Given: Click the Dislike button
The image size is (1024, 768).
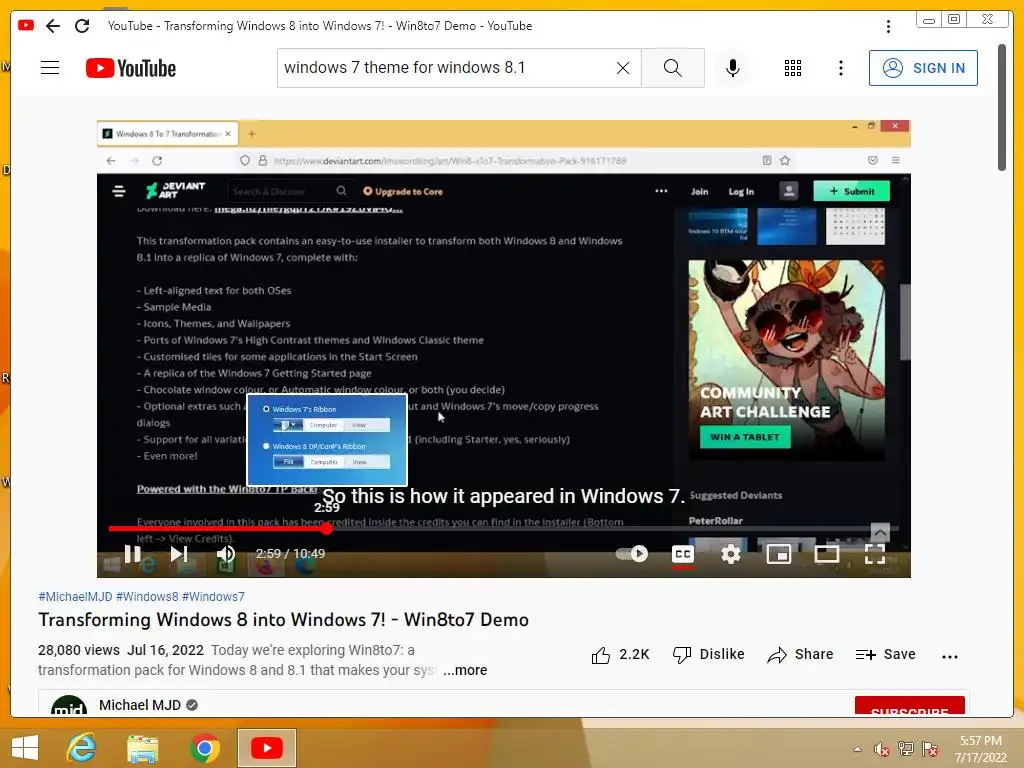Looking at the screenshot, I should click(x=709, y=654).
